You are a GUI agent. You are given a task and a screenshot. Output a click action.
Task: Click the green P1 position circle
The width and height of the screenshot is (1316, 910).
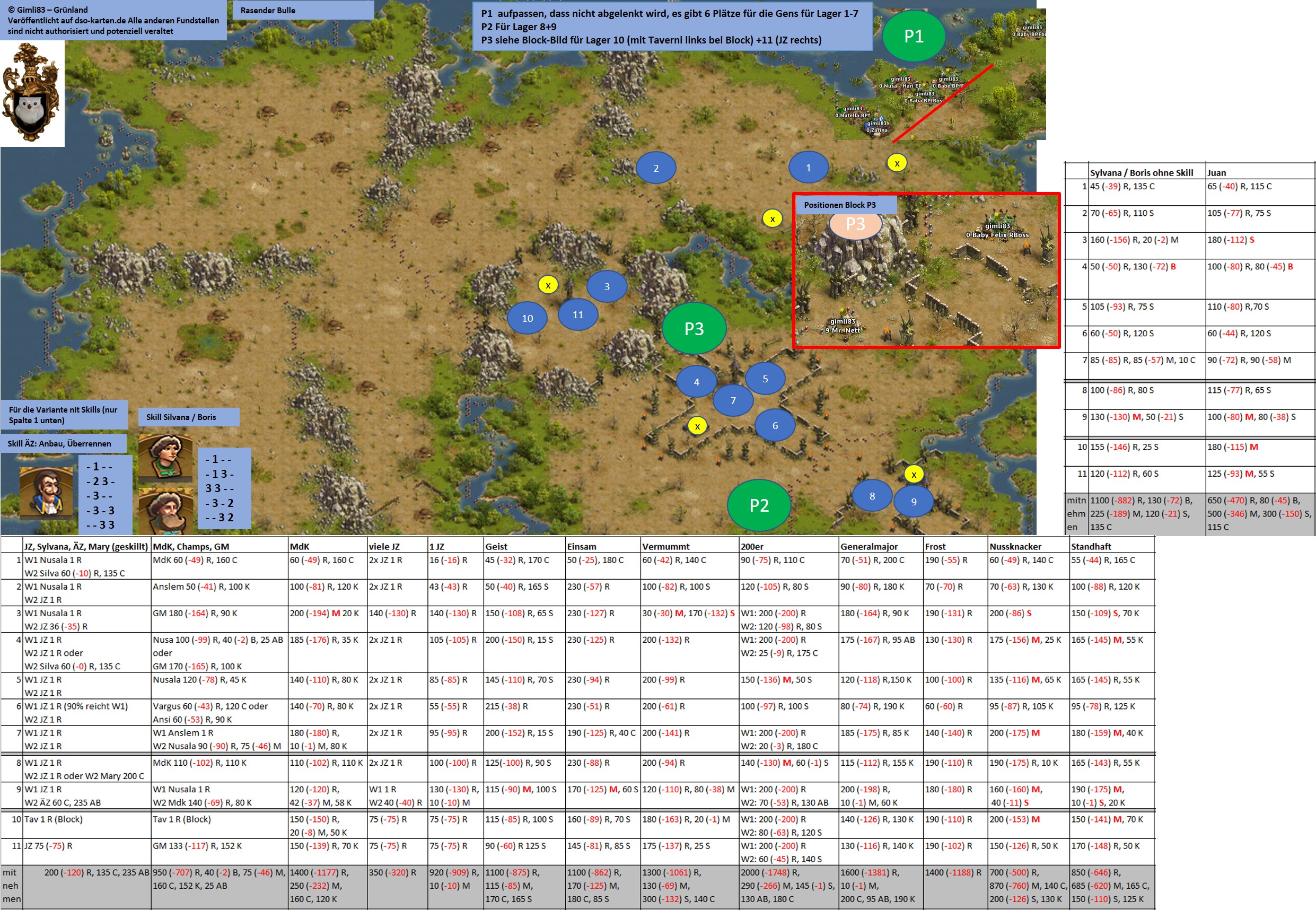click(x=913, y=36)
